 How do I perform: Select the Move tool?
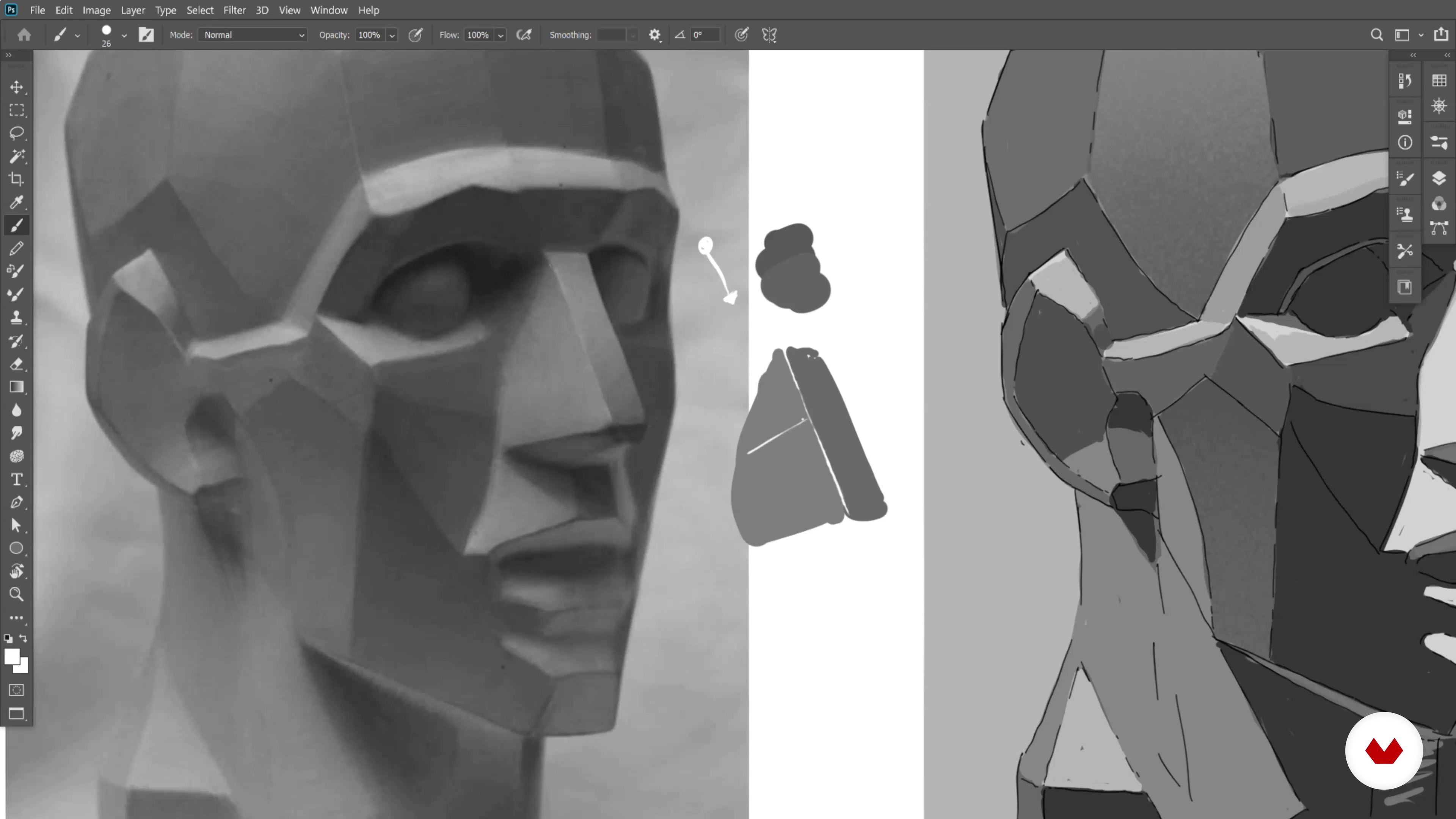coord(16,87)
